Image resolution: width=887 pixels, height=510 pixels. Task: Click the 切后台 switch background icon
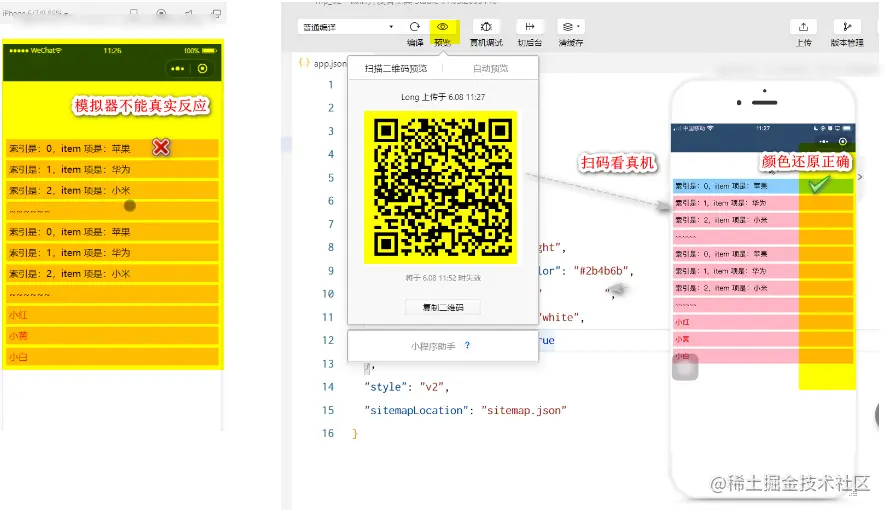[x=530, y=27]
